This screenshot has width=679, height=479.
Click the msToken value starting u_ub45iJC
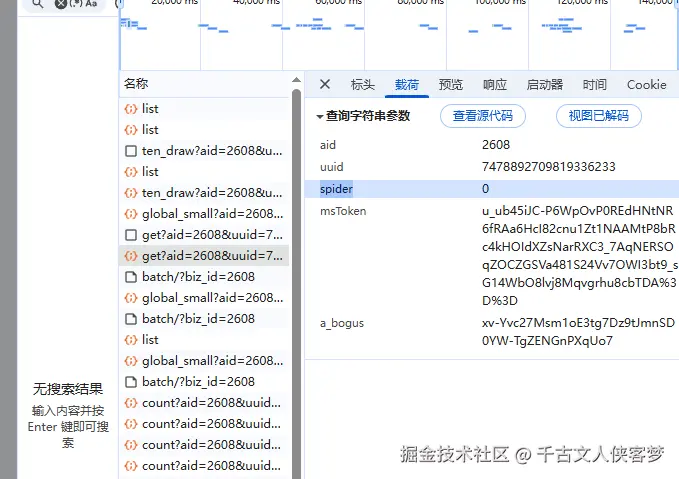(x=579, y=256)
